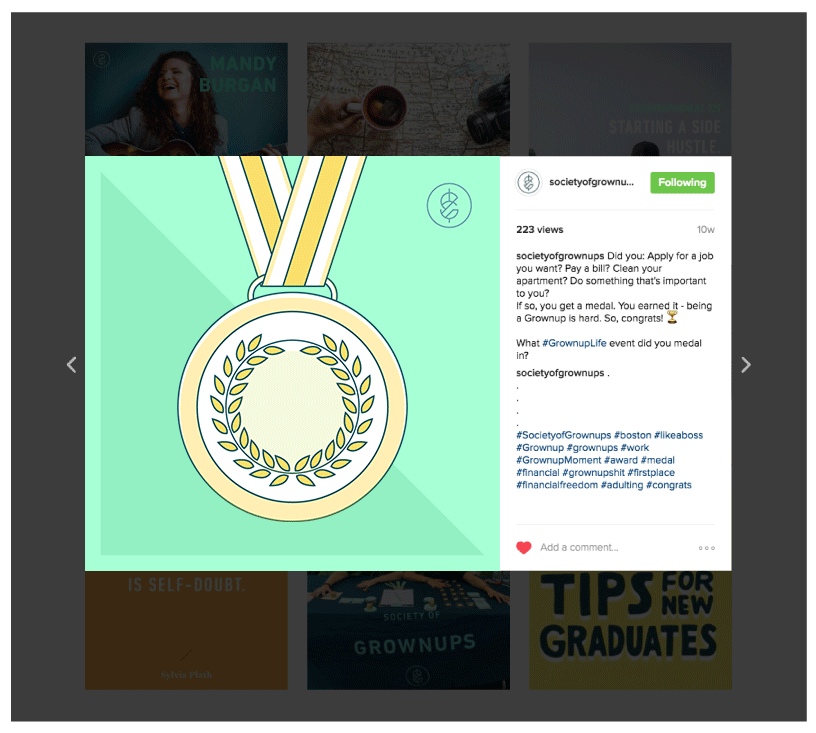
Task: Open the Starting a Side Hustle thumbnail
Action: tap(630, 99)
